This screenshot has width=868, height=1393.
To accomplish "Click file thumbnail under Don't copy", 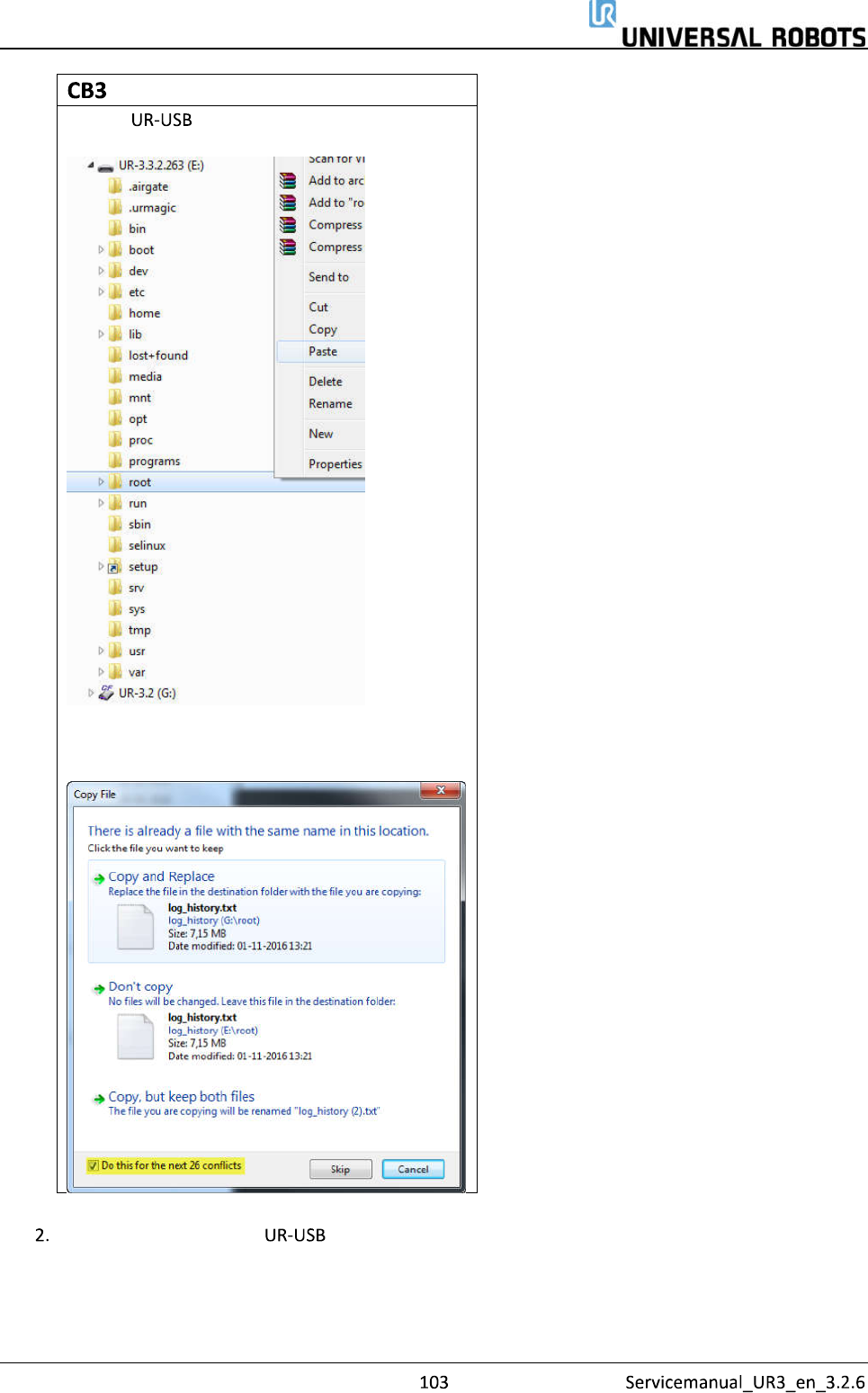I will click(136, 1037).
